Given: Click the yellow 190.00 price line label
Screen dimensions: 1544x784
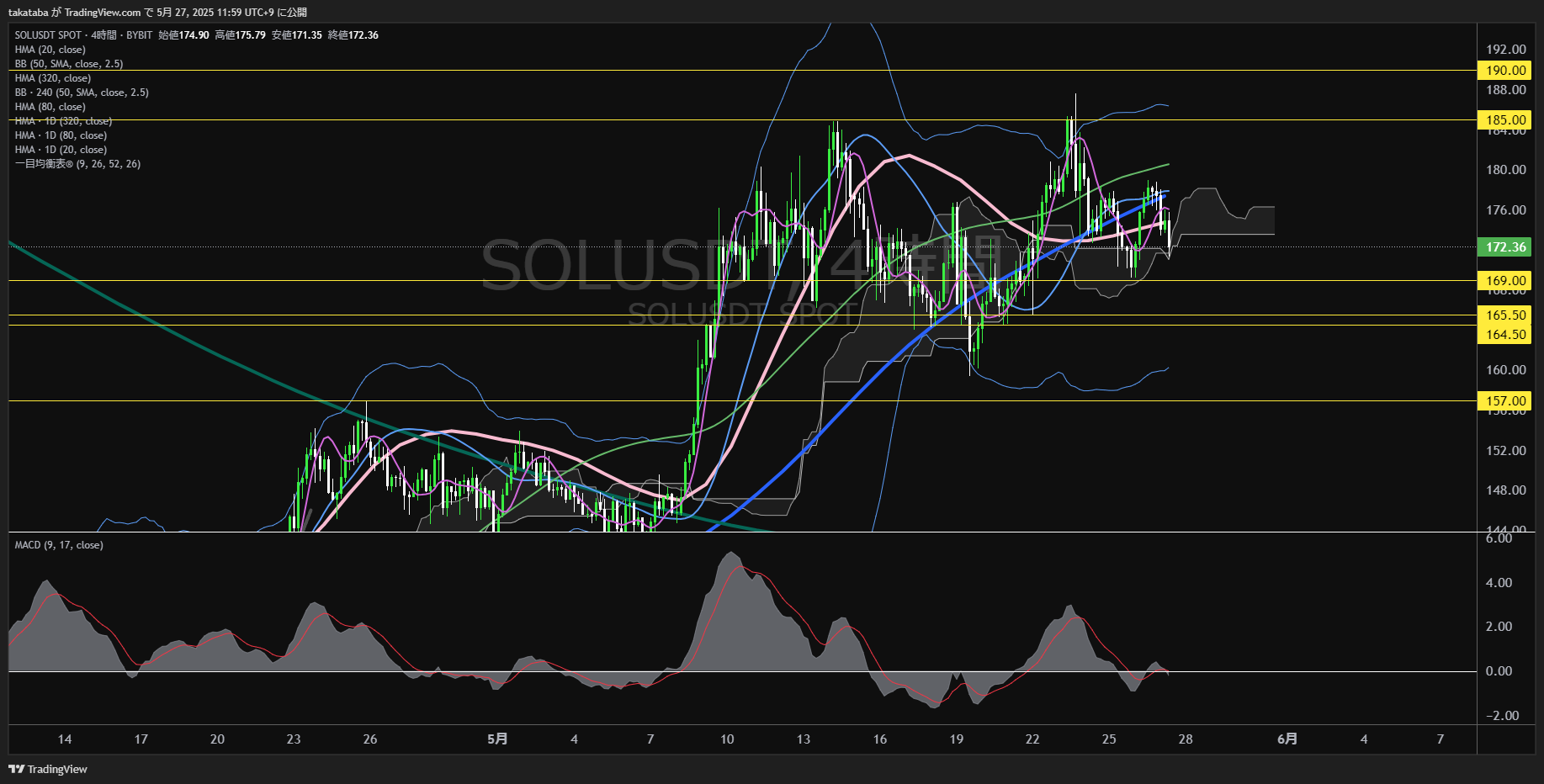Looking at the screenshot, I should [x=1504, y=71].
